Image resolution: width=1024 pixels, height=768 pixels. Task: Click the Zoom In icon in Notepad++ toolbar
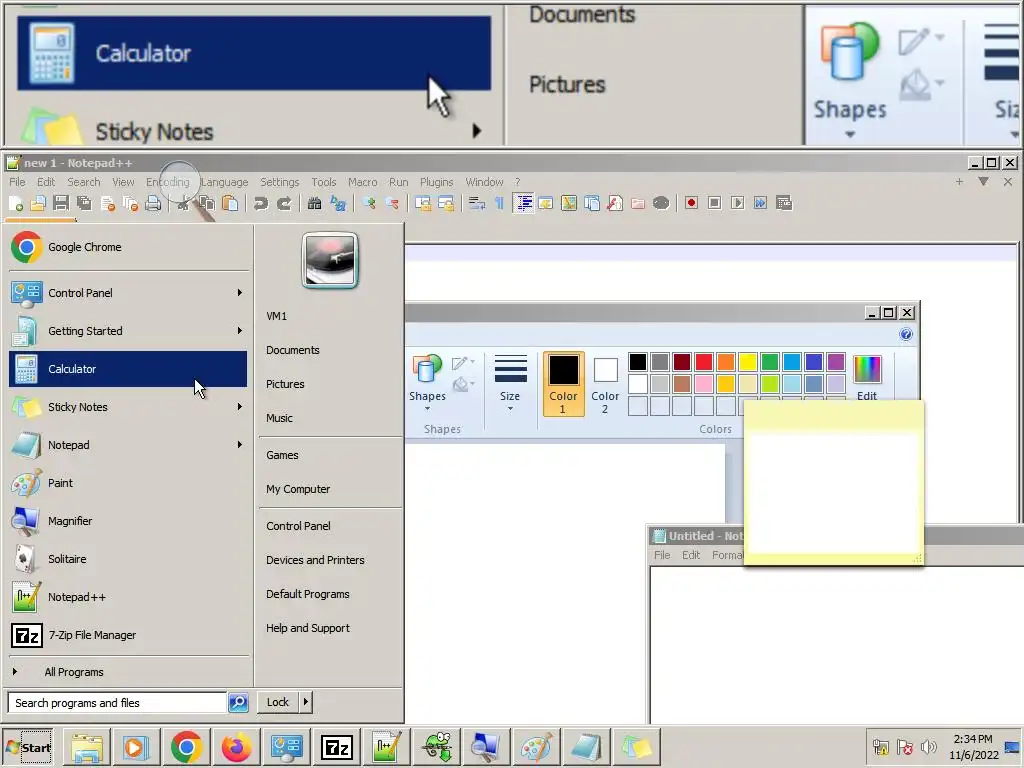(369, 204)
